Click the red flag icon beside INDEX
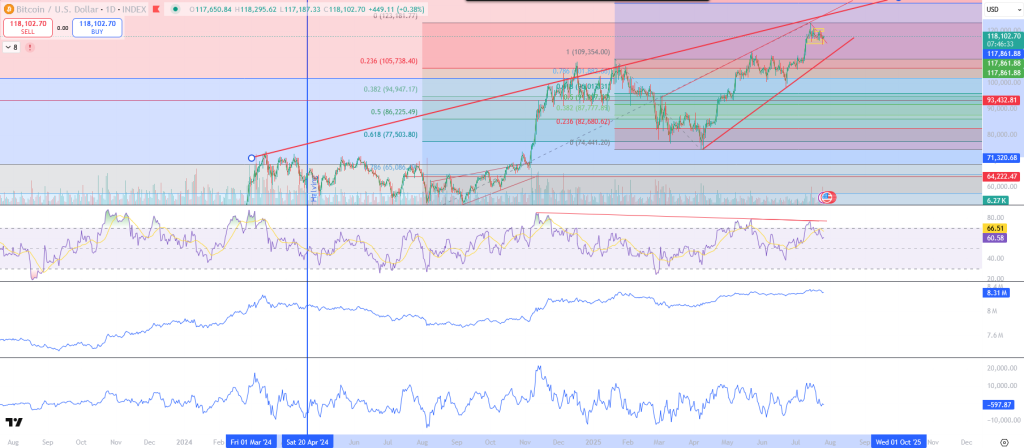 [156, 9]
